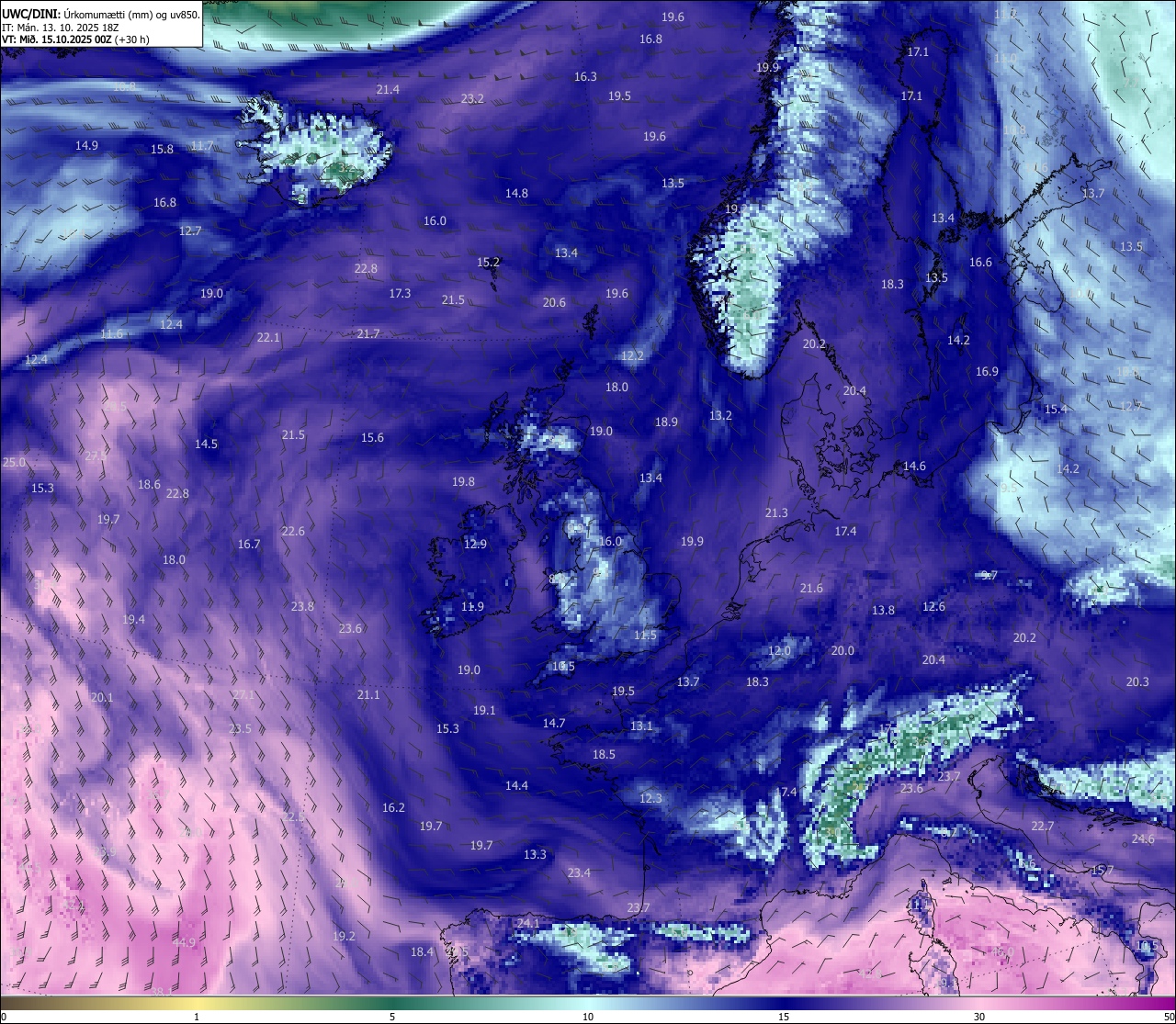Click the 30 label on the color scale
Screen dimensions: 1176x1024
[979, 1017]
